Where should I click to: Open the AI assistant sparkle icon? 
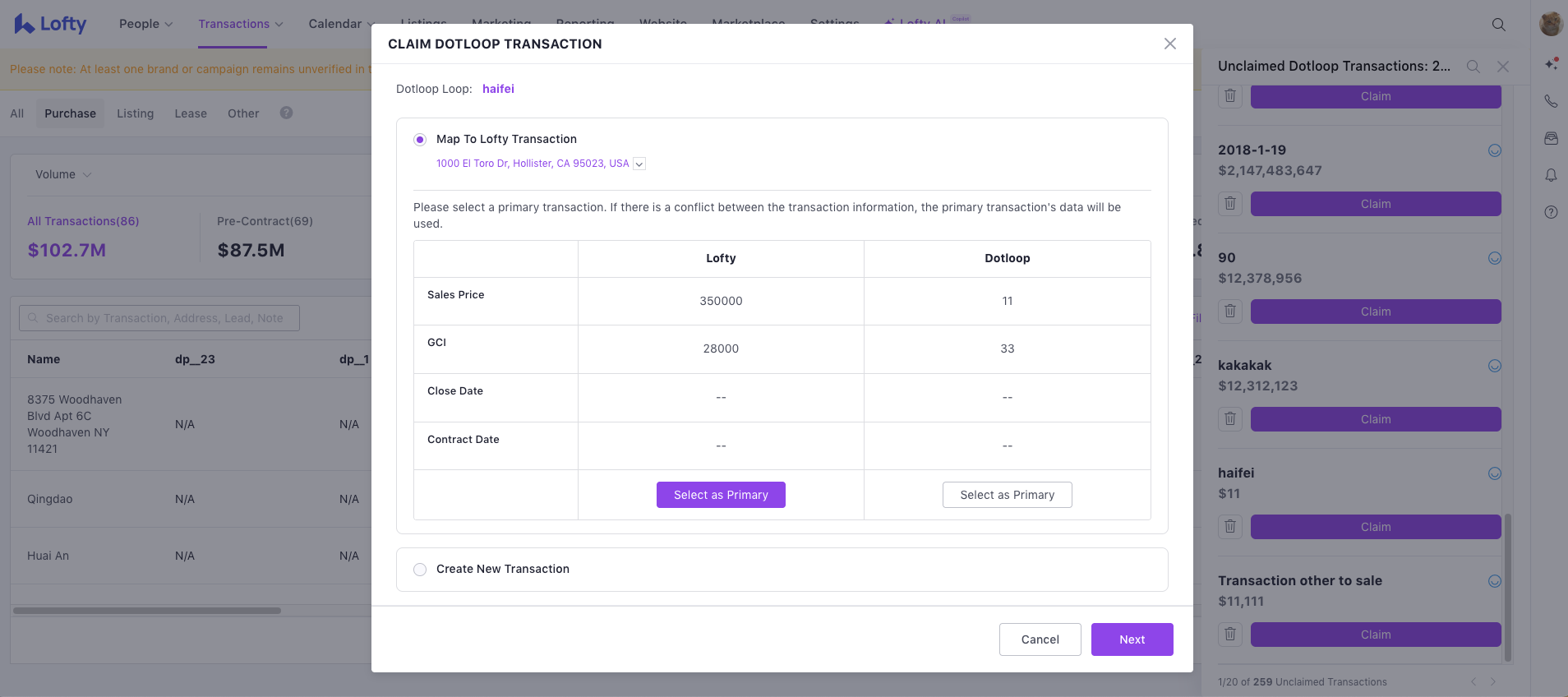(x=1551, y=64)
